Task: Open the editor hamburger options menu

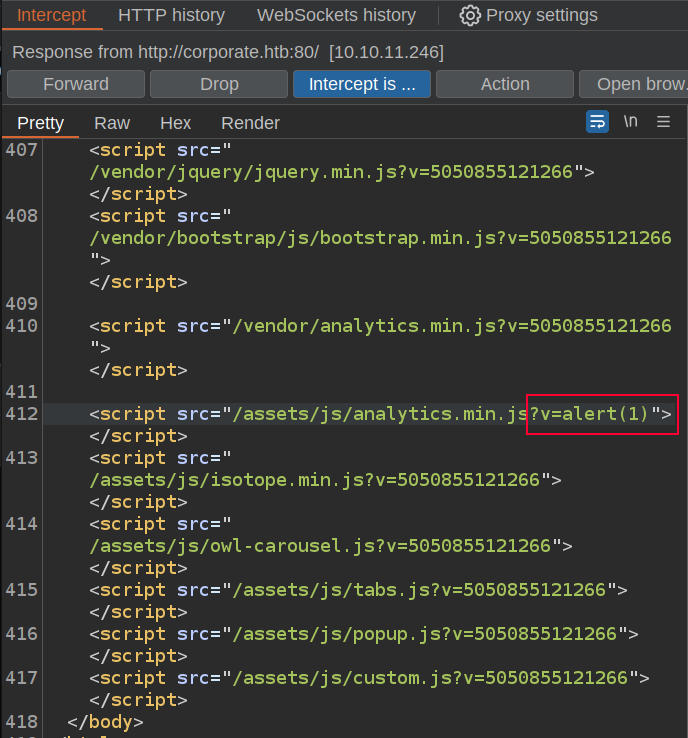Action: (x=663, y=122)
